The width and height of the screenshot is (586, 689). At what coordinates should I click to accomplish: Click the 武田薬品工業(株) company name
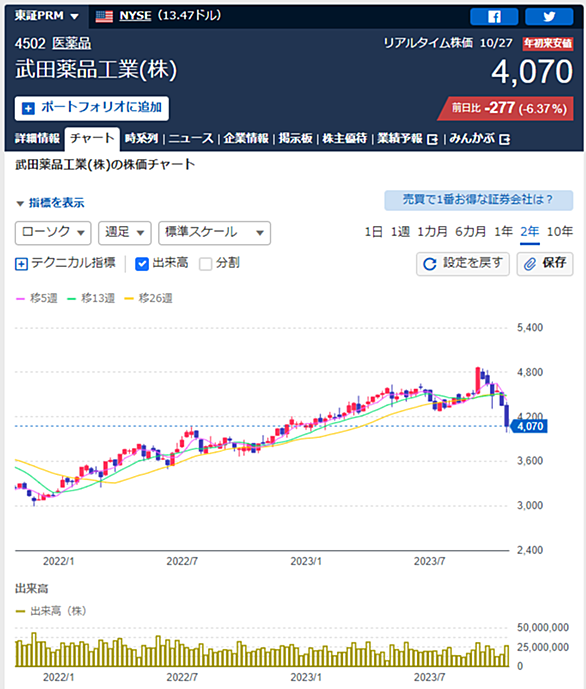[x=96, y=70]
